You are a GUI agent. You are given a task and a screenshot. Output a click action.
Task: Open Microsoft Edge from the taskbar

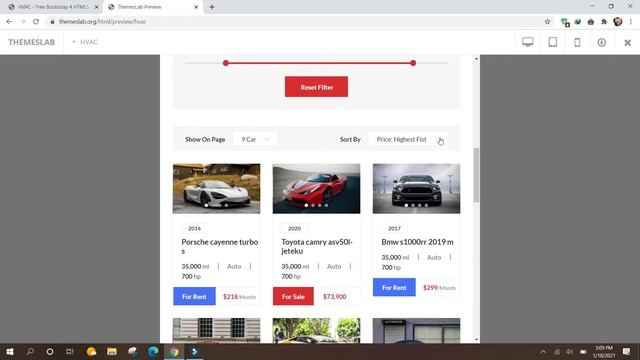[153, 351]
